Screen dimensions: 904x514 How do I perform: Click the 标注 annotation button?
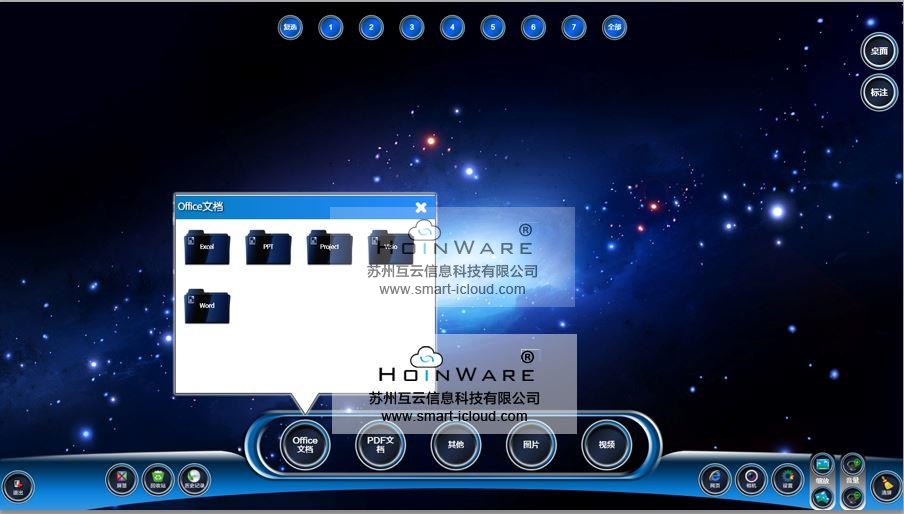click(879, 92)
